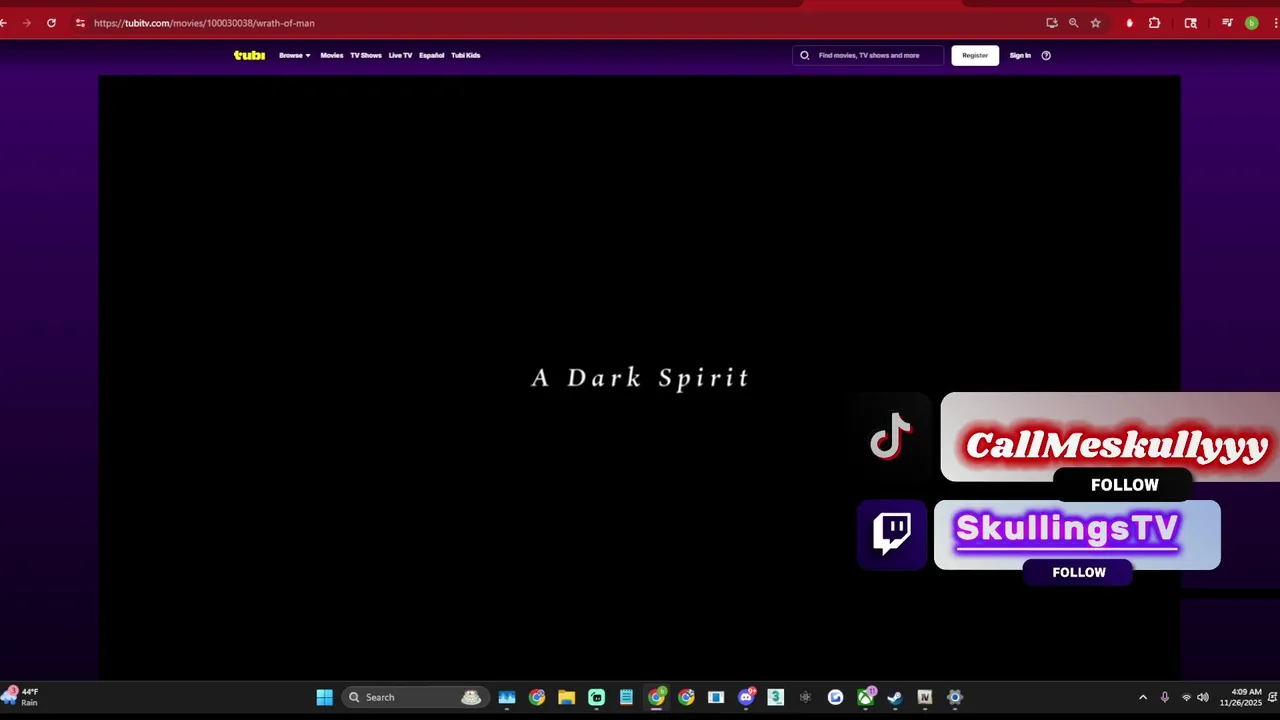The image size is (1280, 720).
Task: Open the browser zoom magnifier icon
Action: point(1074,23)
